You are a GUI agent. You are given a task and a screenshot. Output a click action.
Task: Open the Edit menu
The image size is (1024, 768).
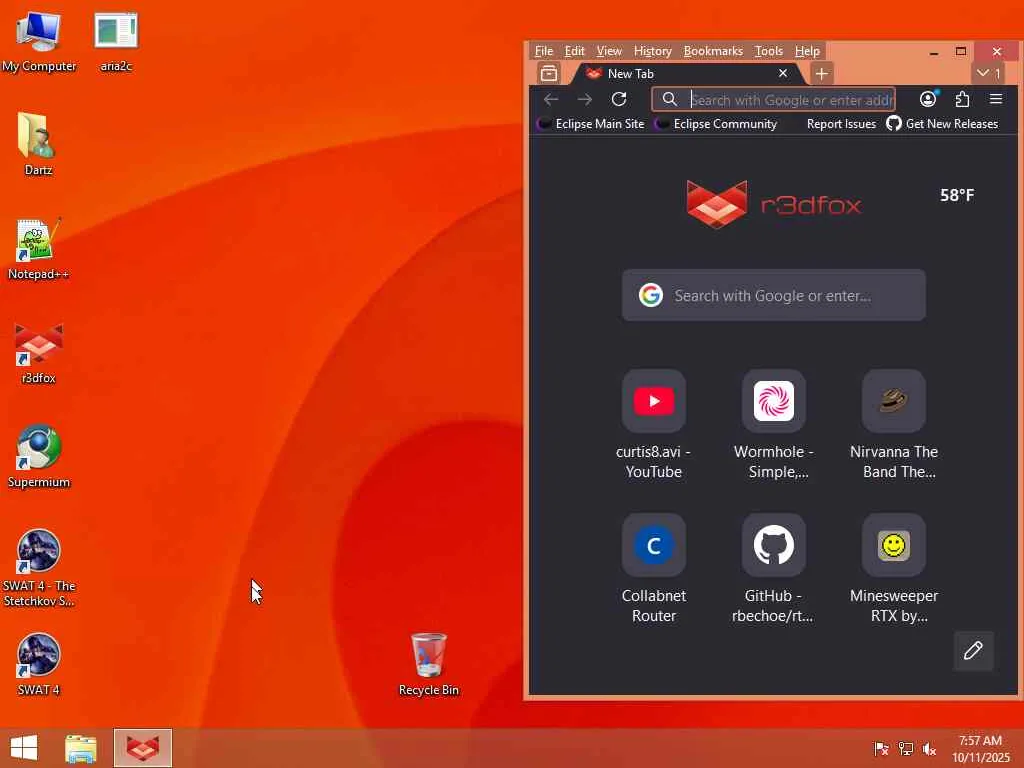coord(574,51)
